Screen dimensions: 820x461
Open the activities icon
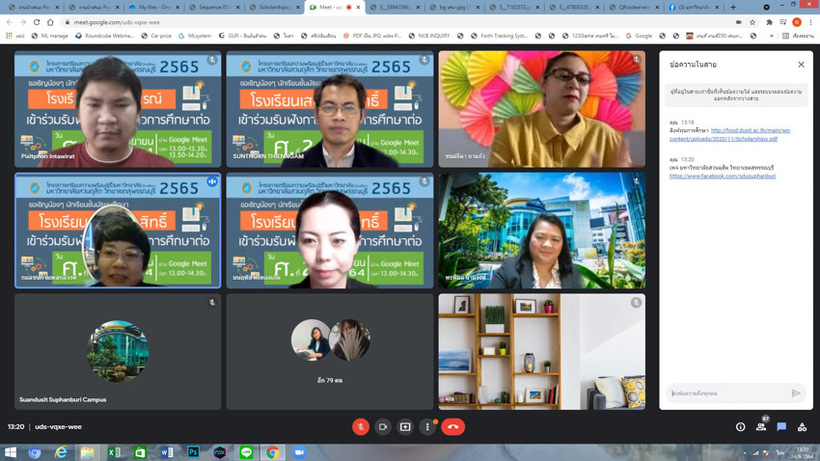(804, 426)
